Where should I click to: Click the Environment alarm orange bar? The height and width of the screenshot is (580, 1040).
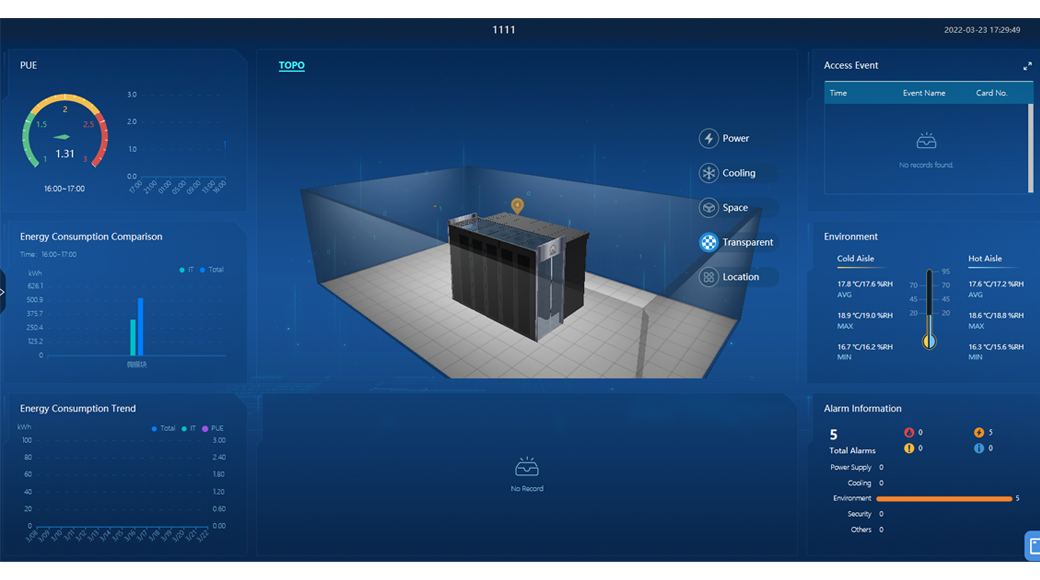click(x=943, y=498)
